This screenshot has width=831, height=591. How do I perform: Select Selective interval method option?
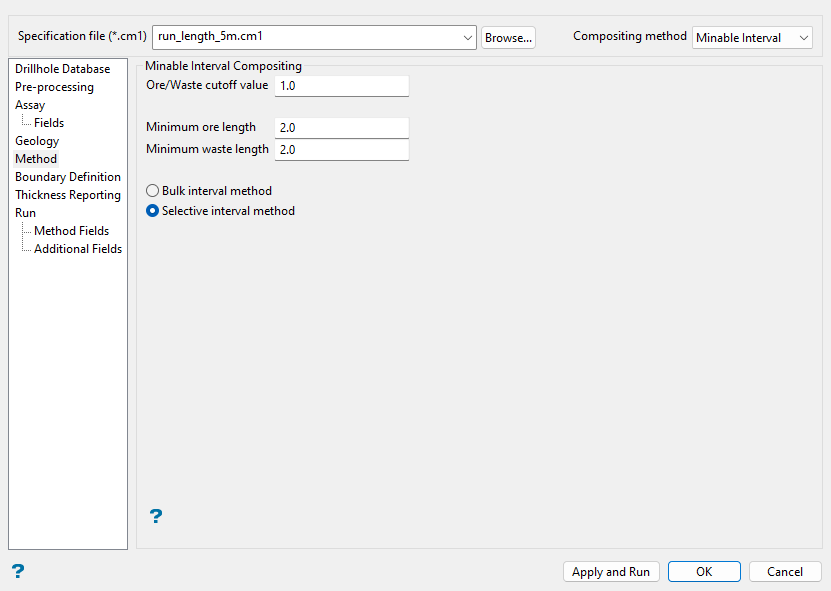click(153, 211)
